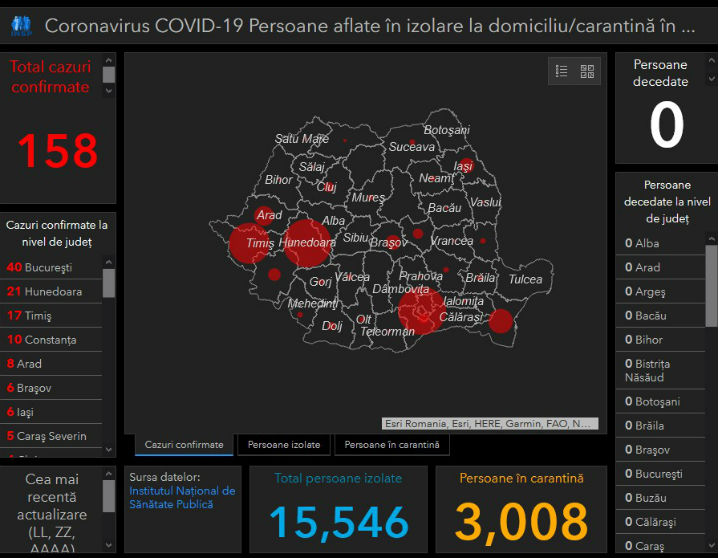Click the red Constanța circle marker
This screenshot has height=558, width=718.
coord(500,321)
